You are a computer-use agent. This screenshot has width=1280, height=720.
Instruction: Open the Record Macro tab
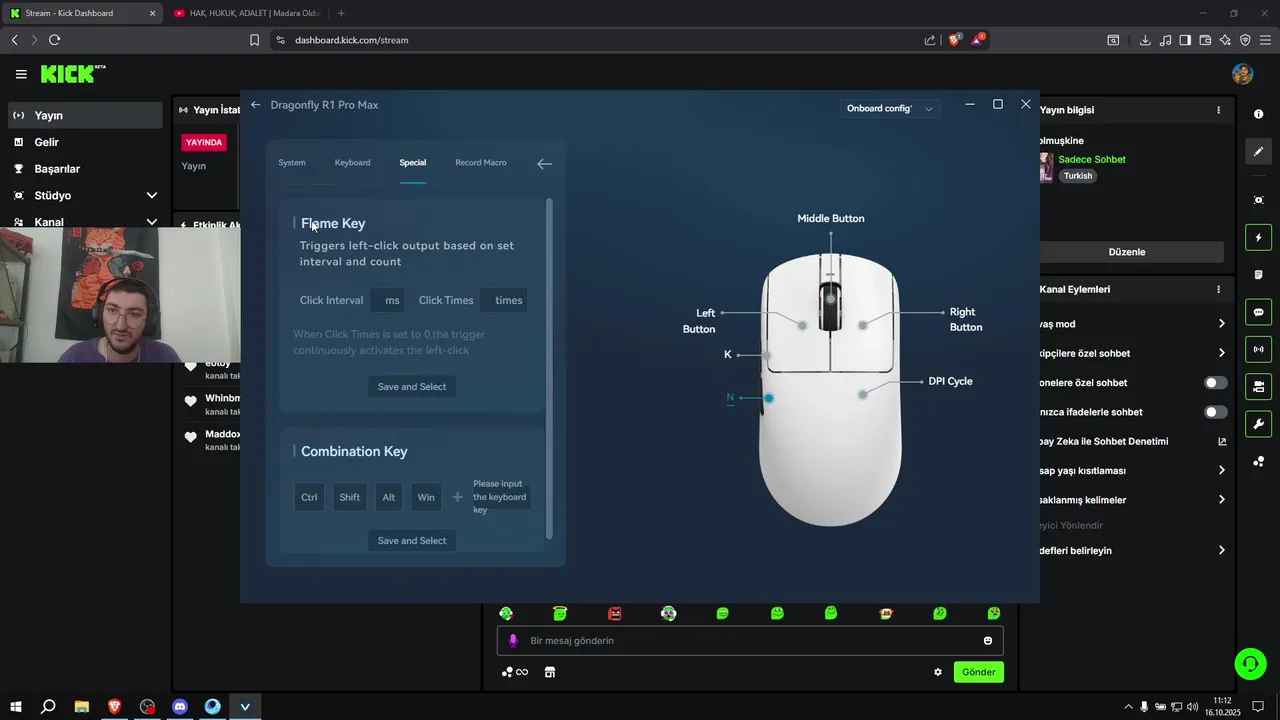point(481,163)
